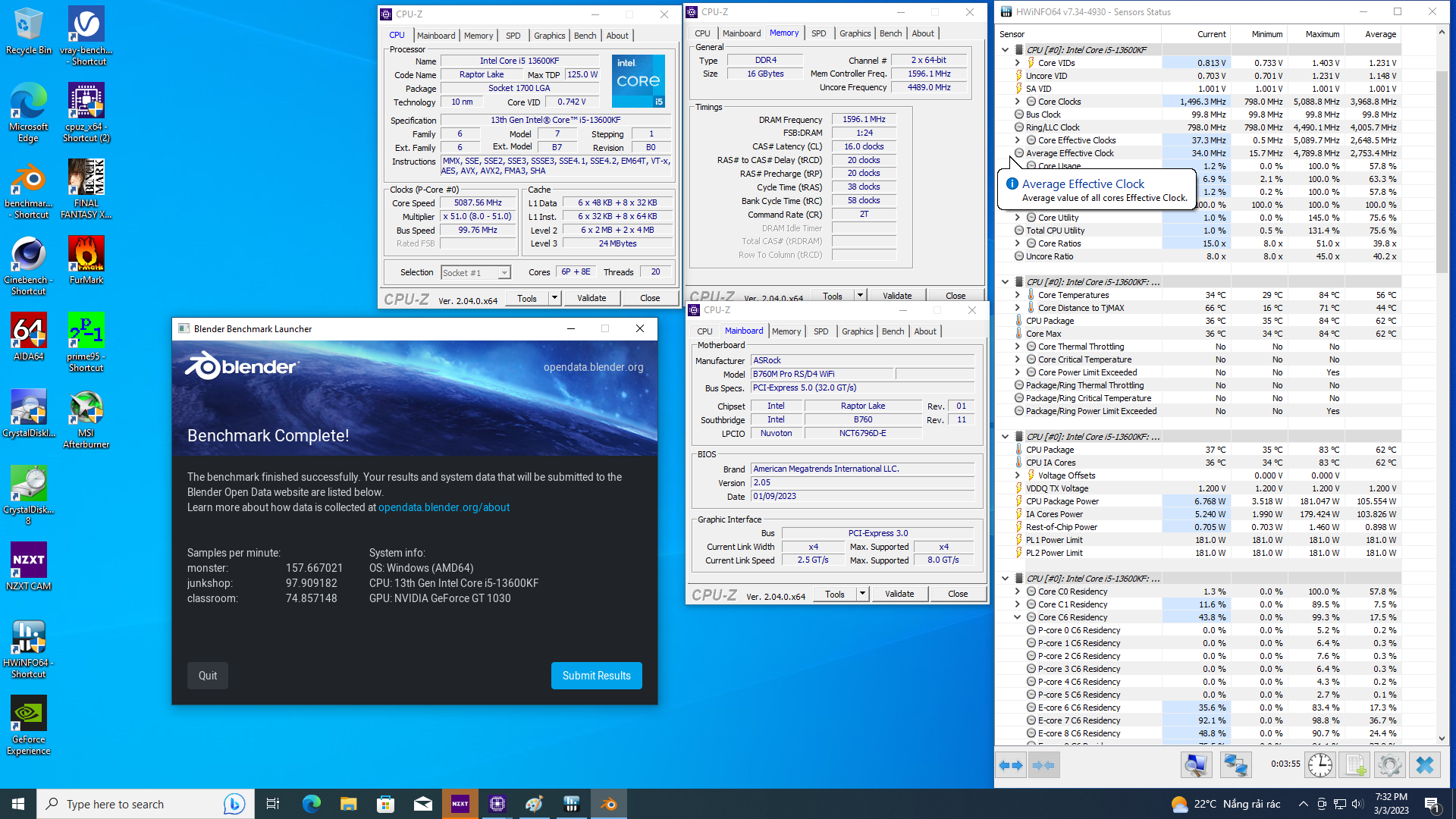Reset sensor timer with clock icon
Screen dimensions: 1456x819
(x=1319, y=765)
